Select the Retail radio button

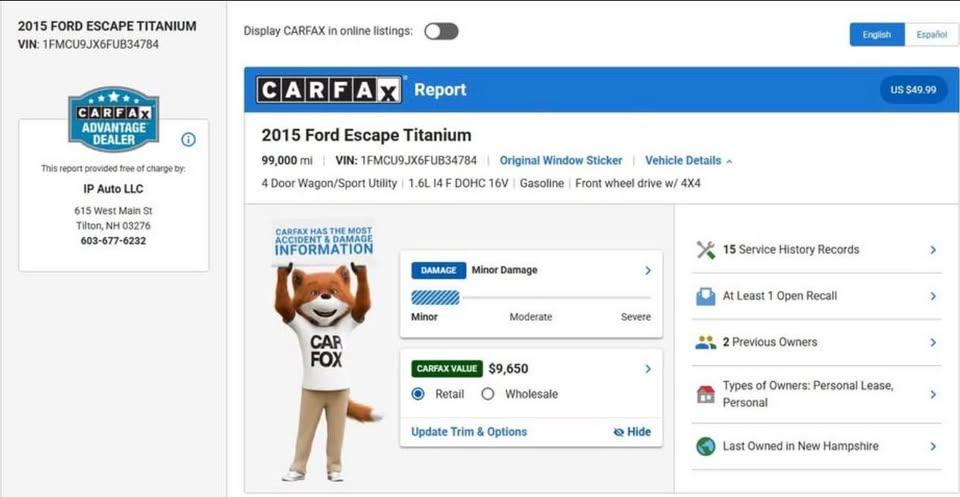[x=418, y=394]
